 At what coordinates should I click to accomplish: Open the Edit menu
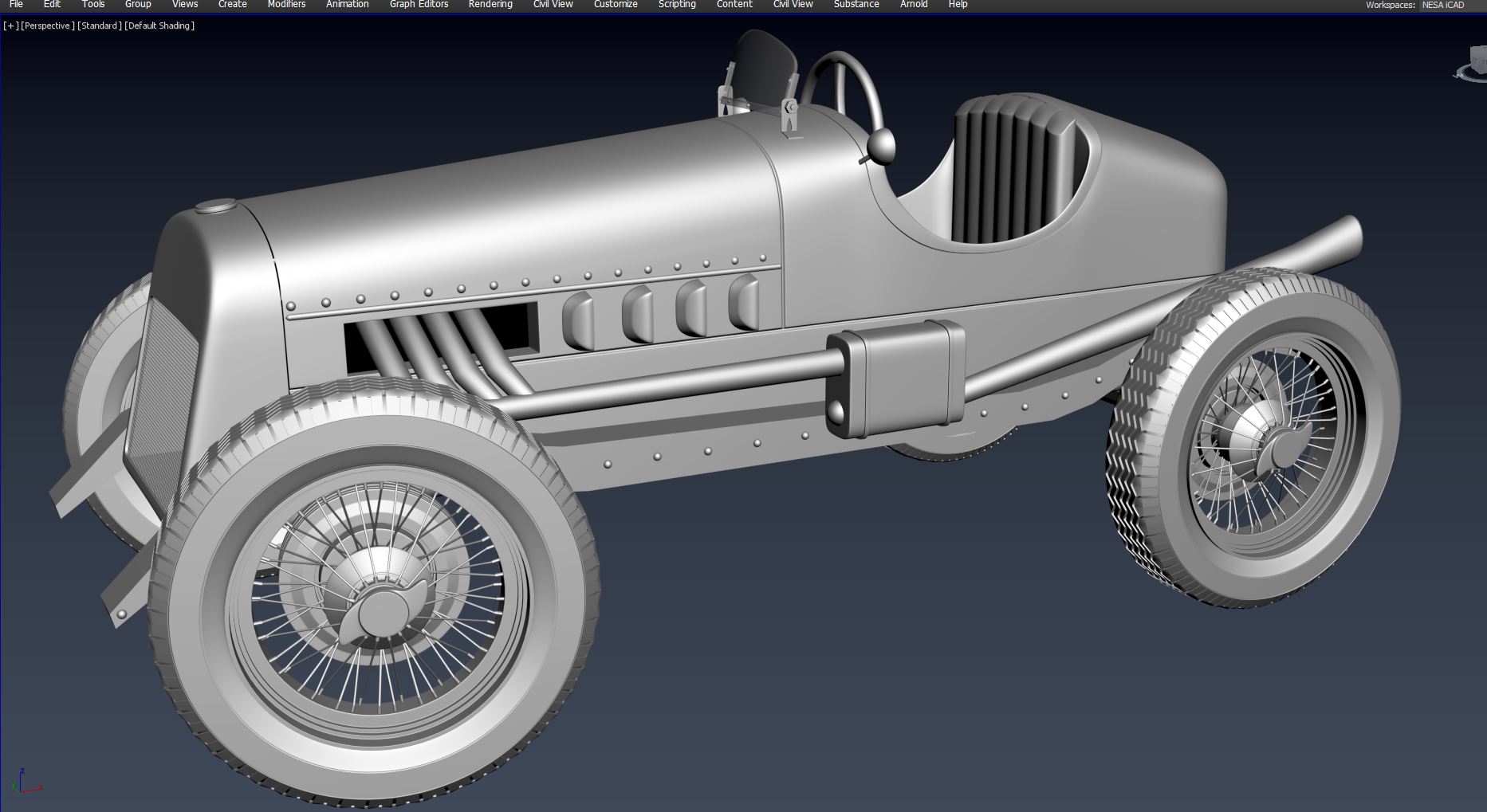(52, 5)
